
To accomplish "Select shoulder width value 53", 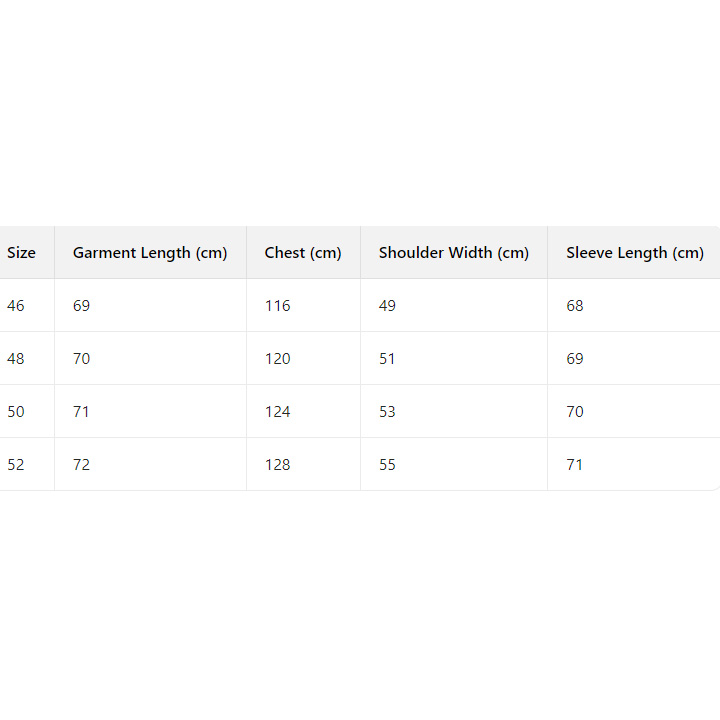I will coord(387,412).
